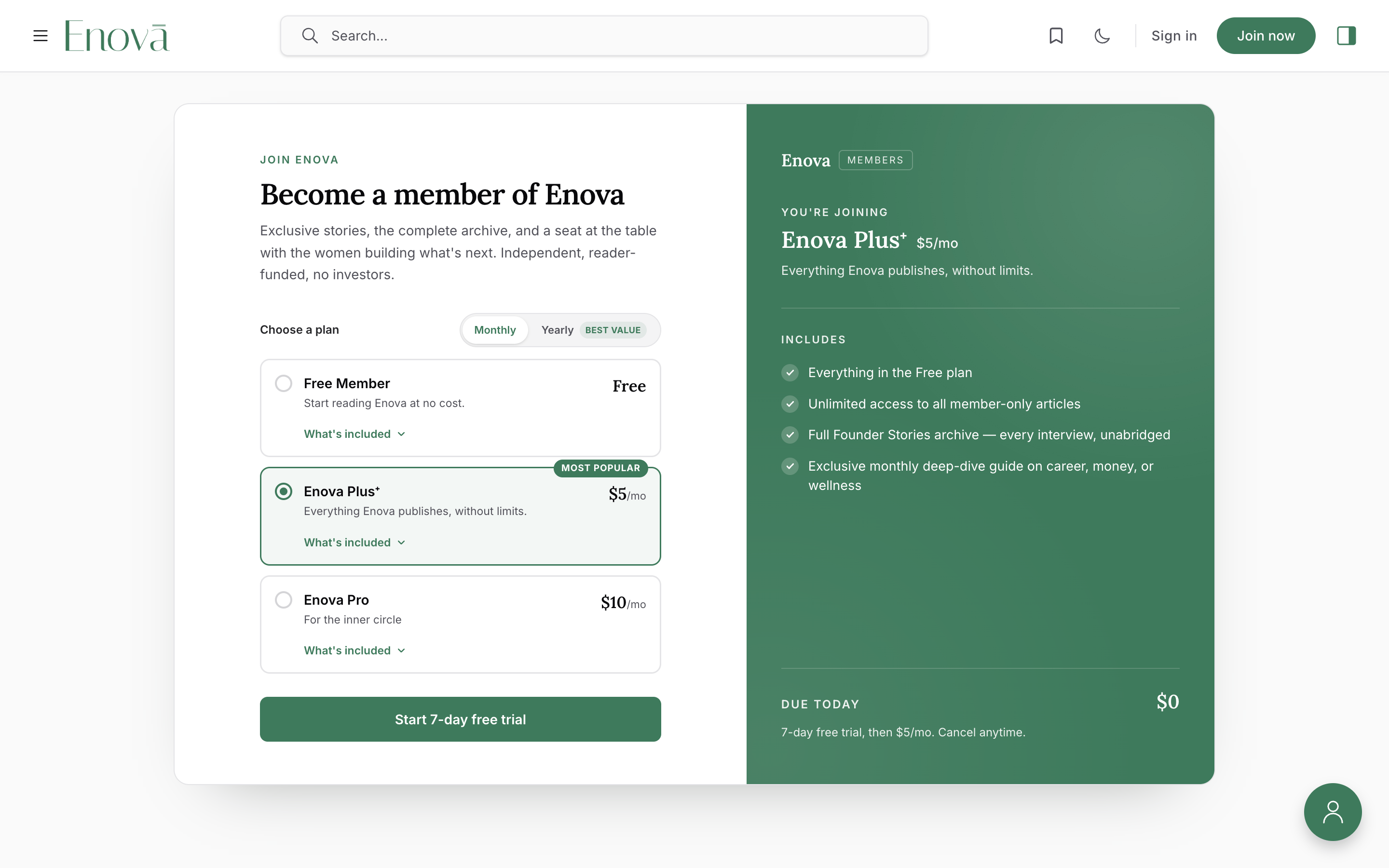Click the BEST VALUE badge
The image size is (1389, 868).
point(613,330)
